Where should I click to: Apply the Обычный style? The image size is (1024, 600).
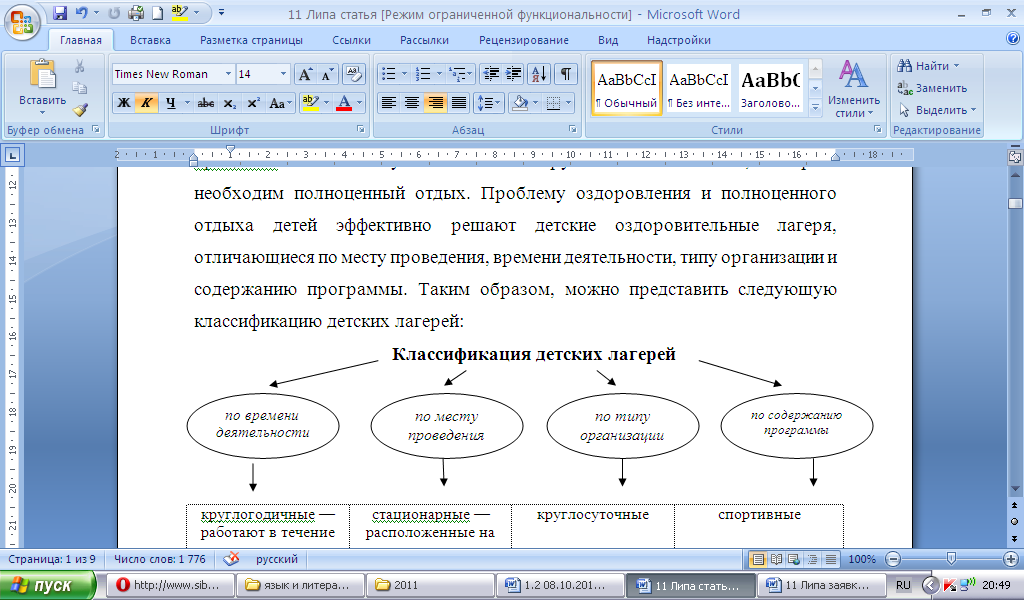(x=626, y=89)
